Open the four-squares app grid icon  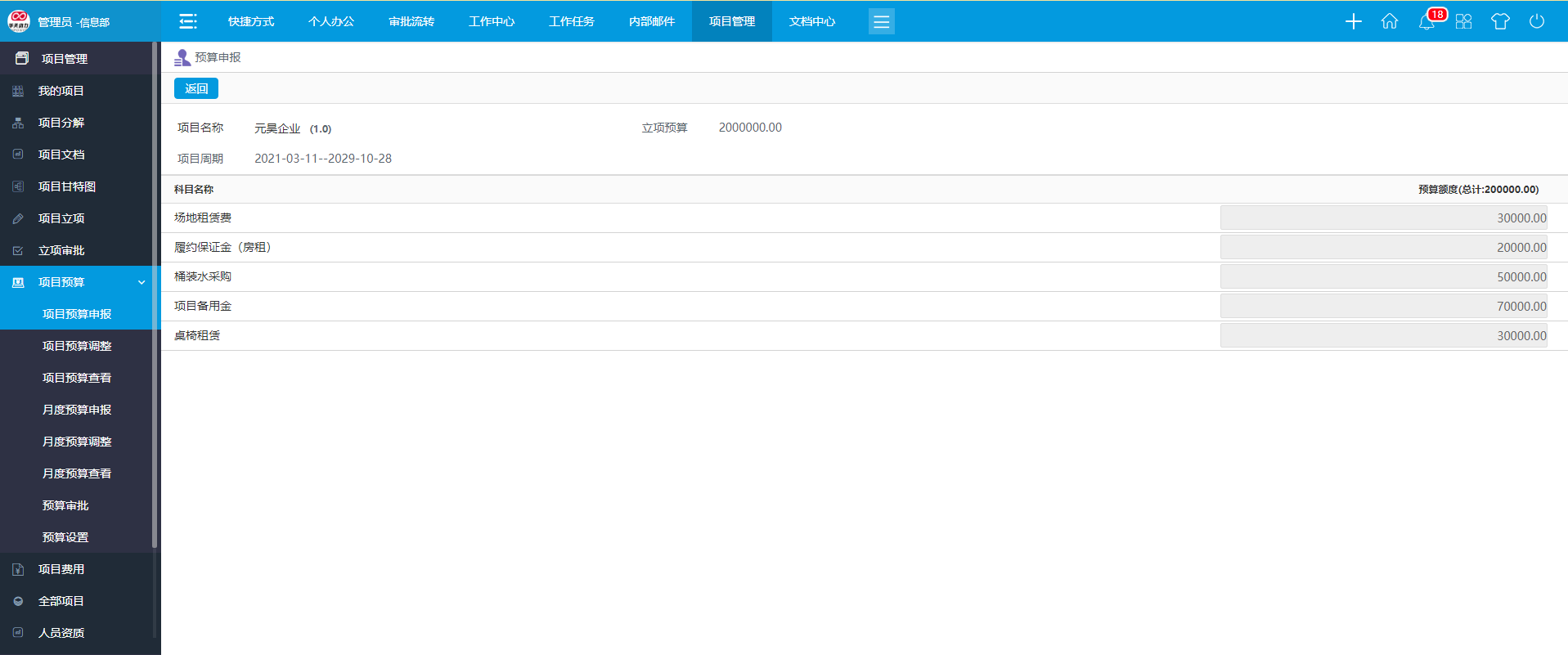click(x=1463, y=21)
